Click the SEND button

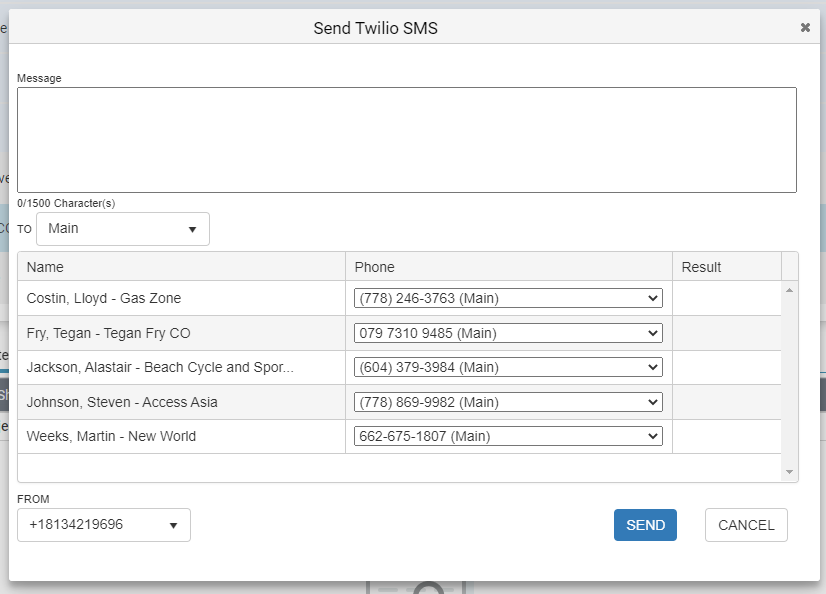click(645, 525)
